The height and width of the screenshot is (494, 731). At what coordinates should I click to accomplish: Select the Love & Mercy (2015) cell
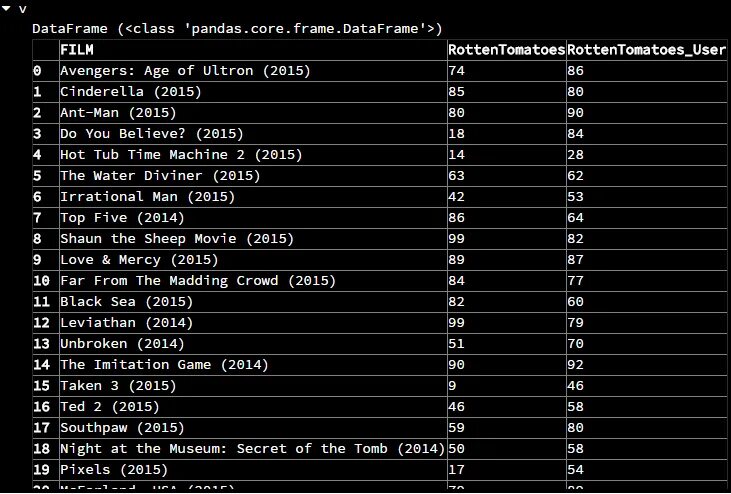pos(253,260)
